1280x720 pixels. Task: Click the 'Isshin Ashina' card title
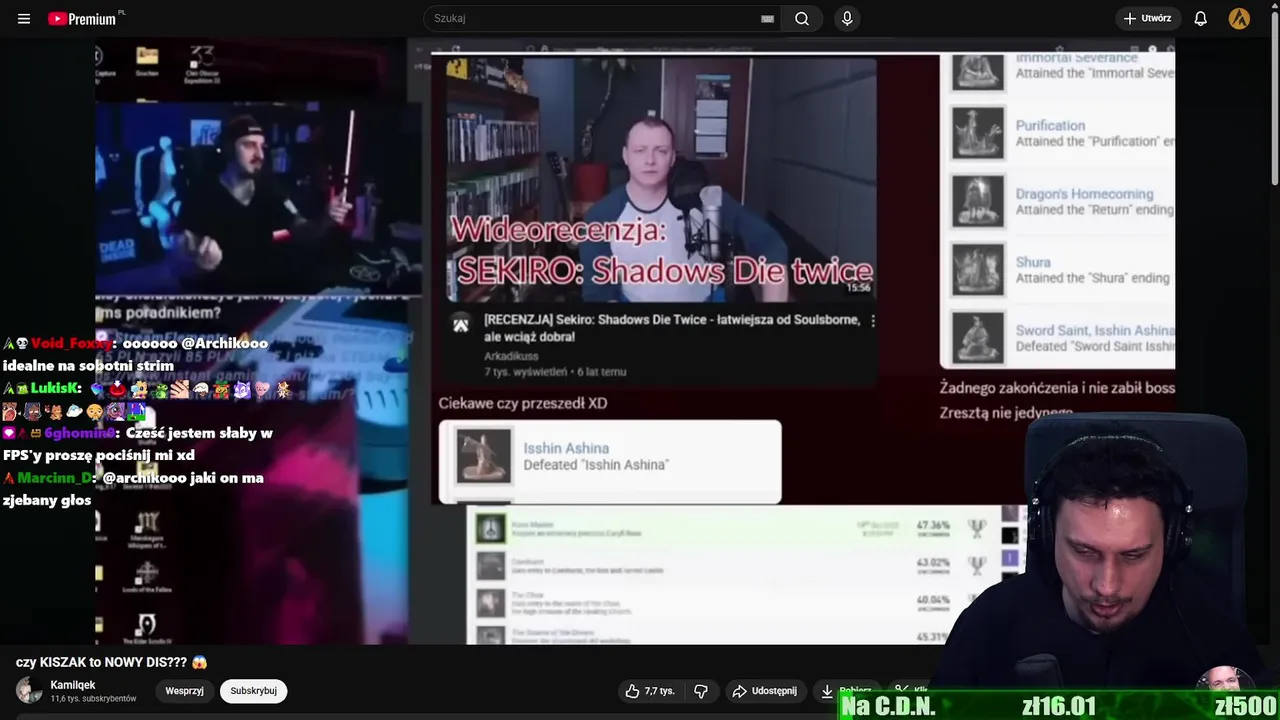(566, 448)
